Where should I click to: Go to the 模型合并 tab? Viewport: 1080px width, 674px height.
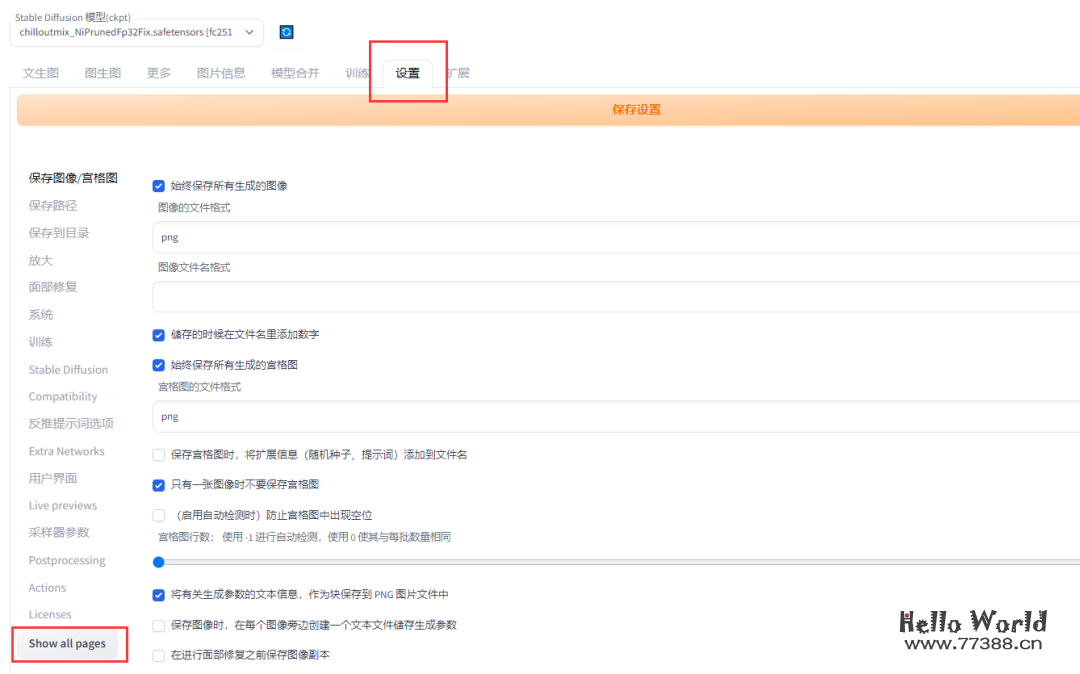(295, 73)
